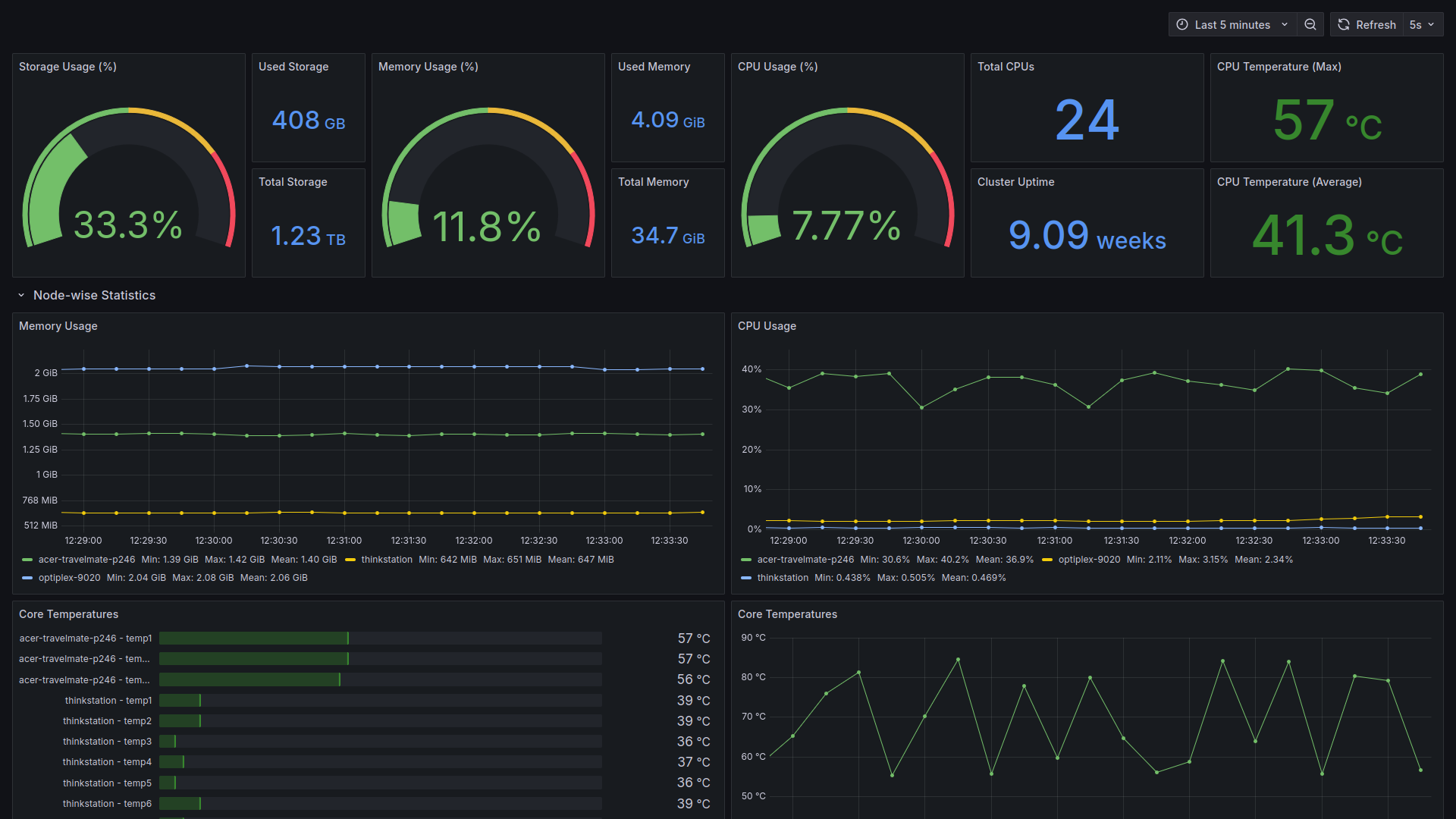Click the blue line marker beside optiplex-9020
The image size is (1456, 819).
[x=26, y=577]
